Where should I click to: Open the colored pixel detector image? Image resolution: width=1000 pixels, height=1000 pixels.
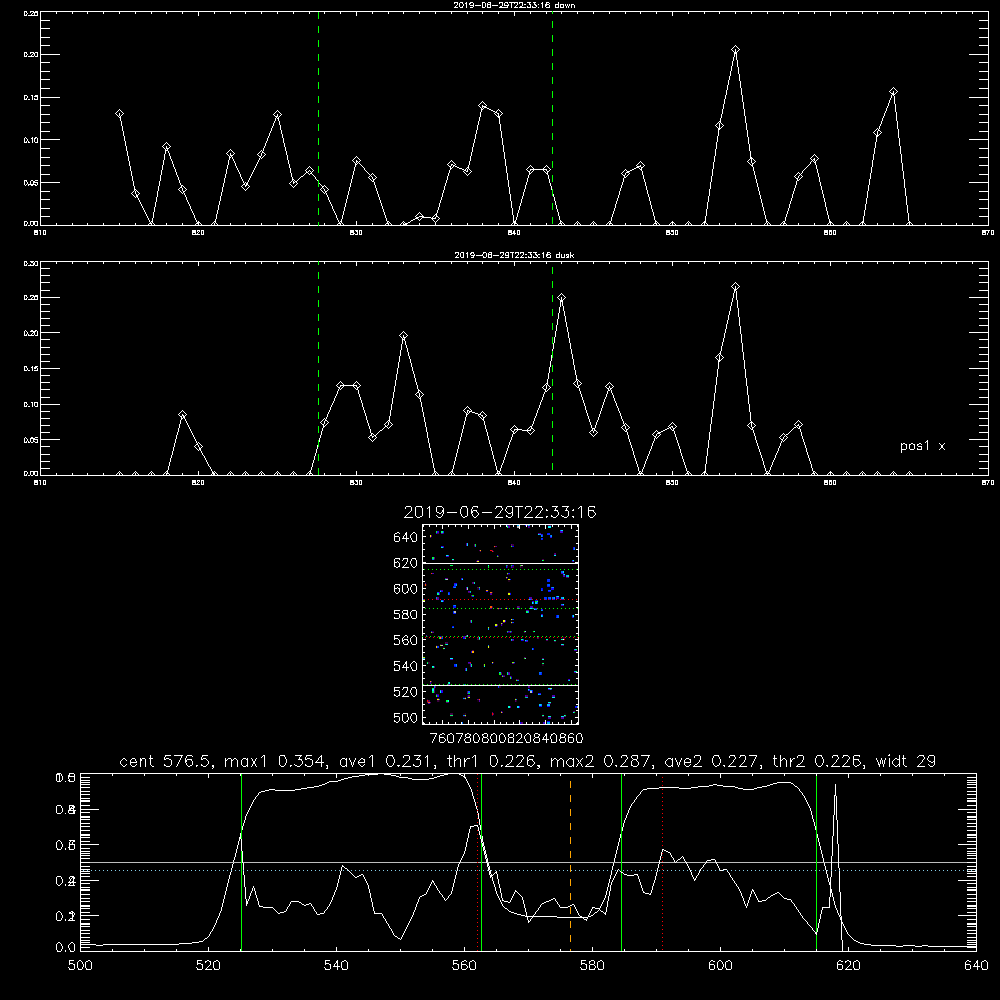501,624
